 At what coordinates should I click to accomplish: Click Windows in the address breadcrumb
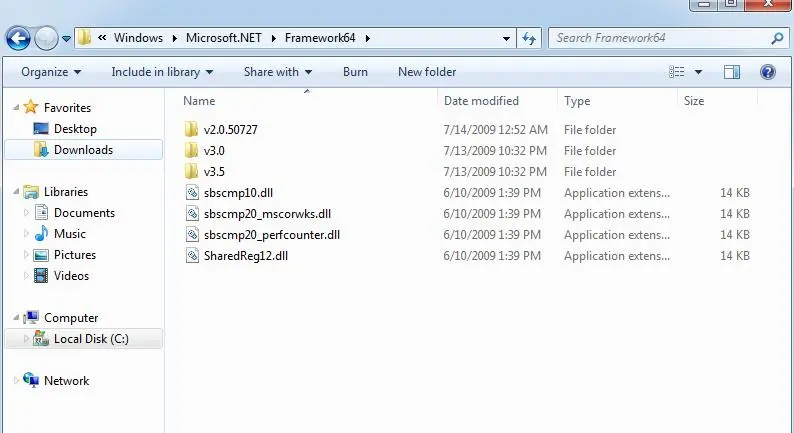[x=138, y=38]
